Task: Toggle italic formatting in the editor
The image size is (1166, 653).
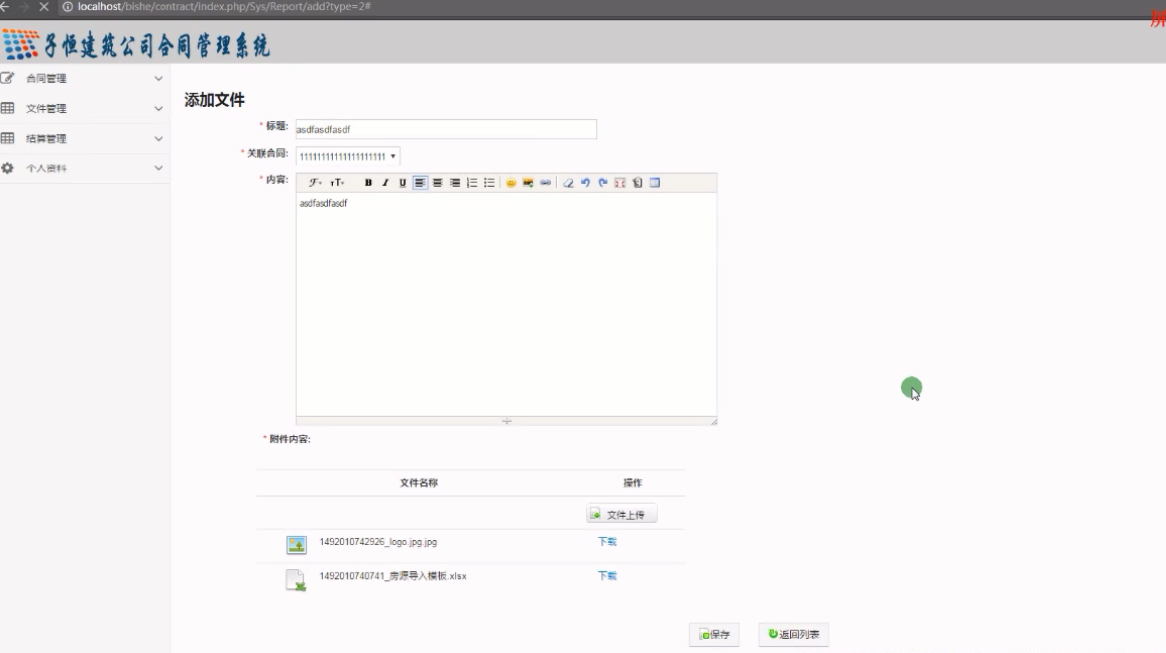Action: (385, 183)
